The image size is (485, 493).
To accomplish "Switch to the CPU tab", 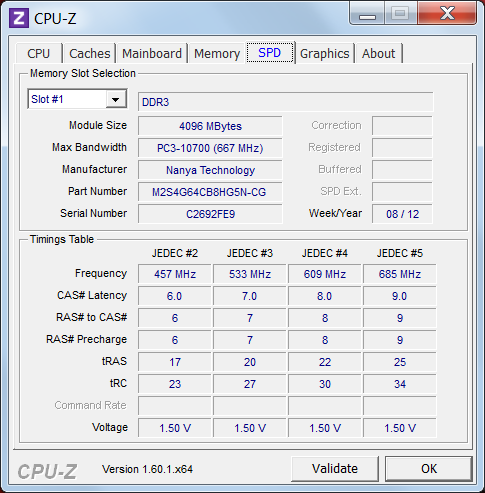I will pyautogui.click(x=39, y=53).
